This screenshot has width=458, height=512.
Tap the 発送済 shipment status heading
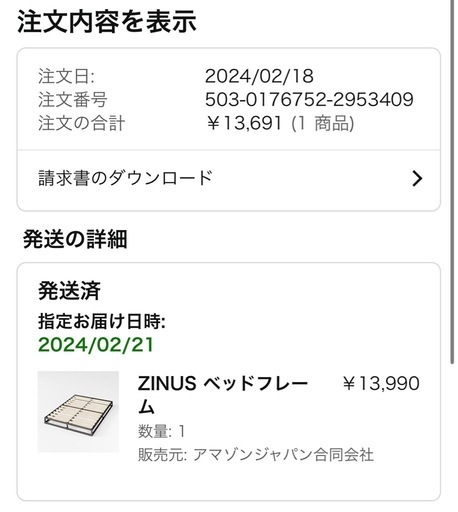pyautogui.click(x=69, y=290)
